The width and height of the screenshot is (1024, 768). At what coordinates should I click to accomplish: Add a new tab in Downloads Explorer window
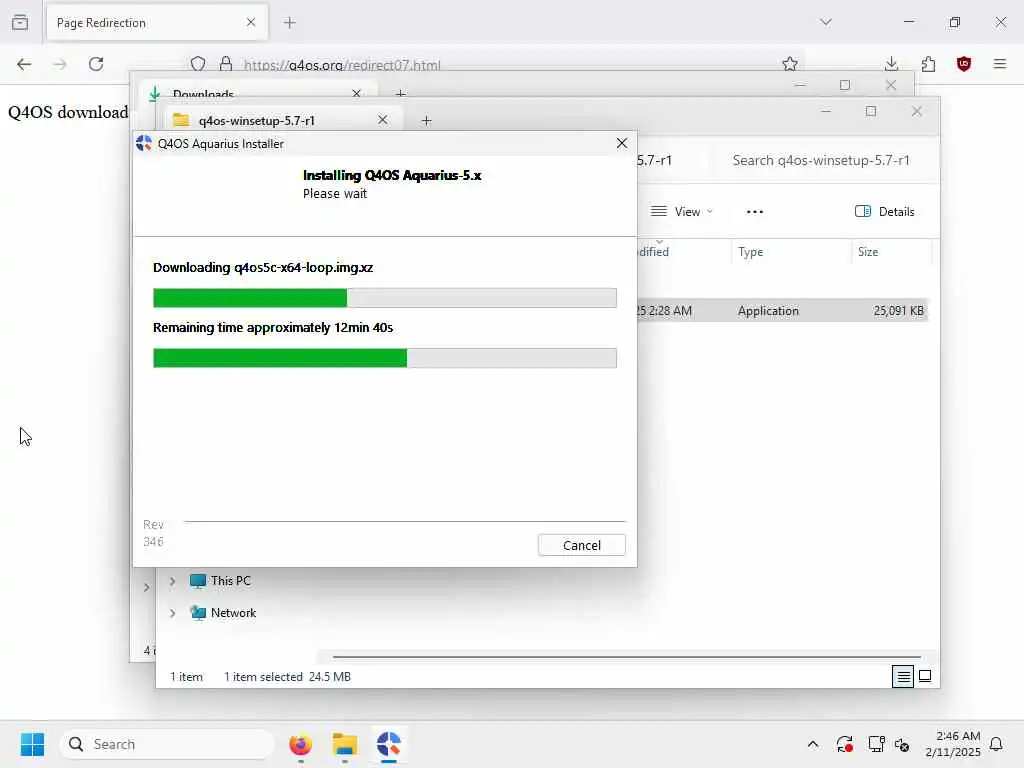tap(401, 93)
